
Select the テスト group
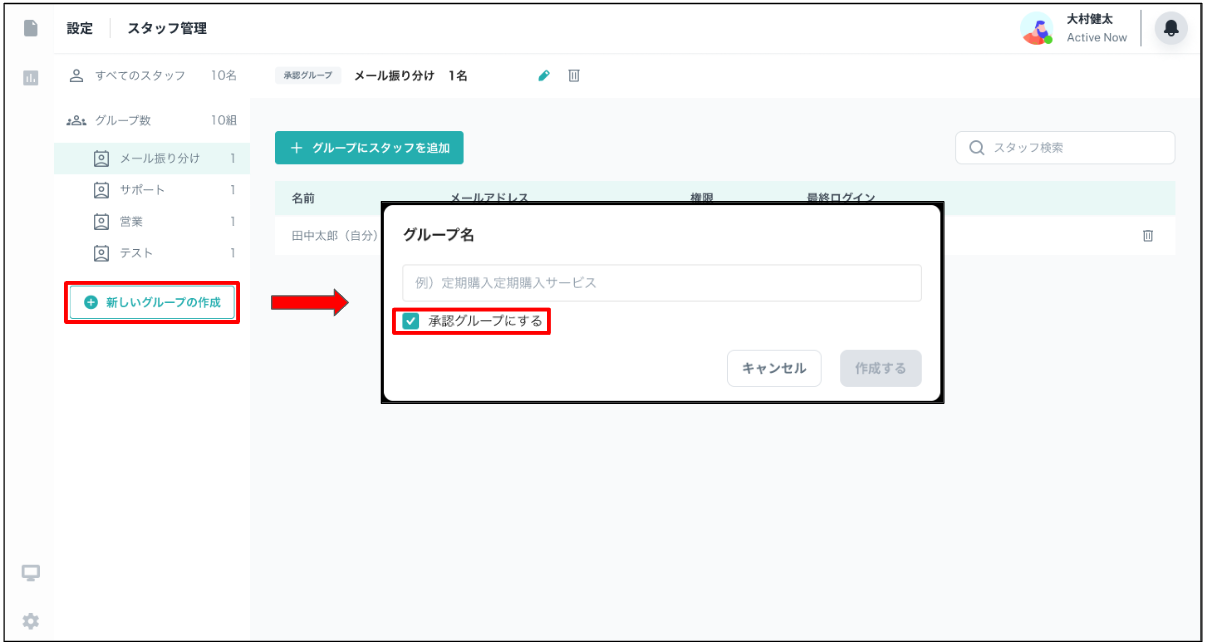136,254
